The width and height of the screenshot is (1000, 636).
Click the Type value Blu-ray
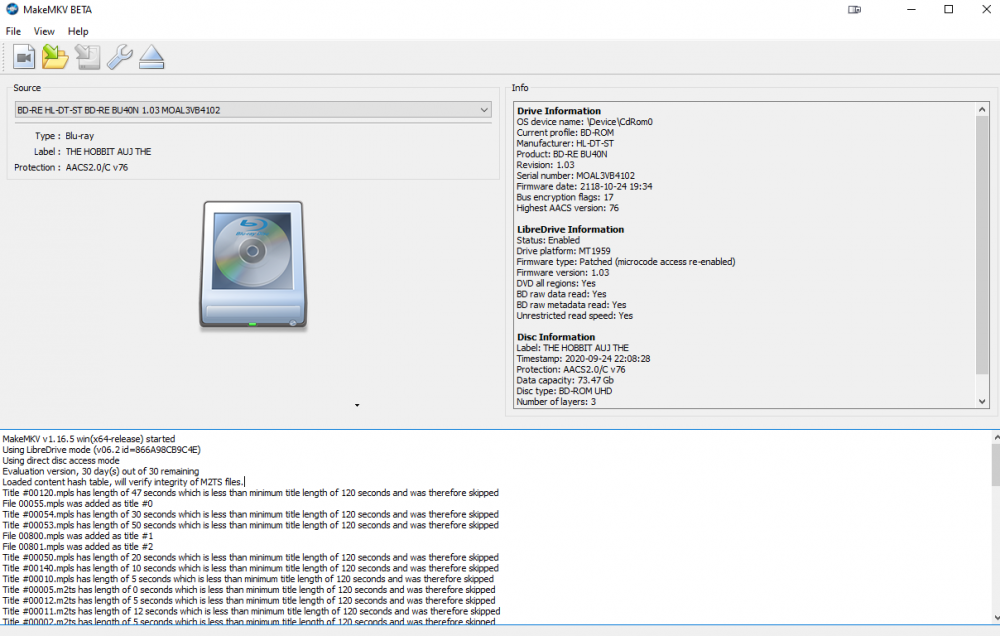click(80, 136)
